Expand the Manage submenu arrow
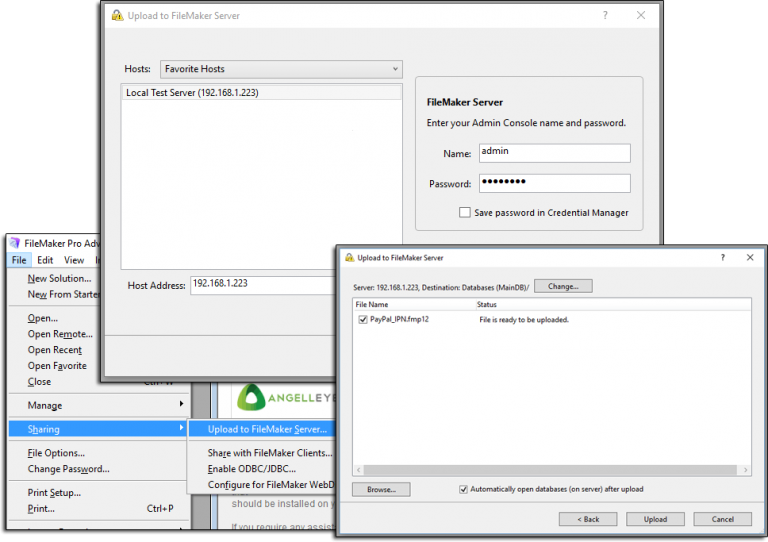Image resolution: width=768 pixels, height=542 pixels. [x=181, y=404]
